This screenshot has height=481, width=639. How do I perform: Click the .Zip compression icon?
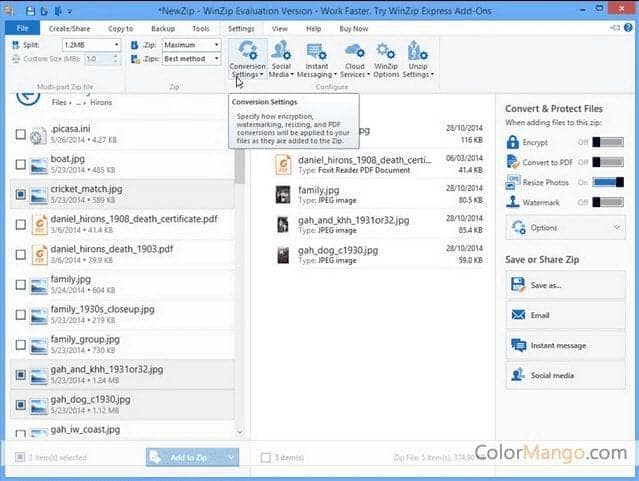pyautogui.click(x=134, y=45)
